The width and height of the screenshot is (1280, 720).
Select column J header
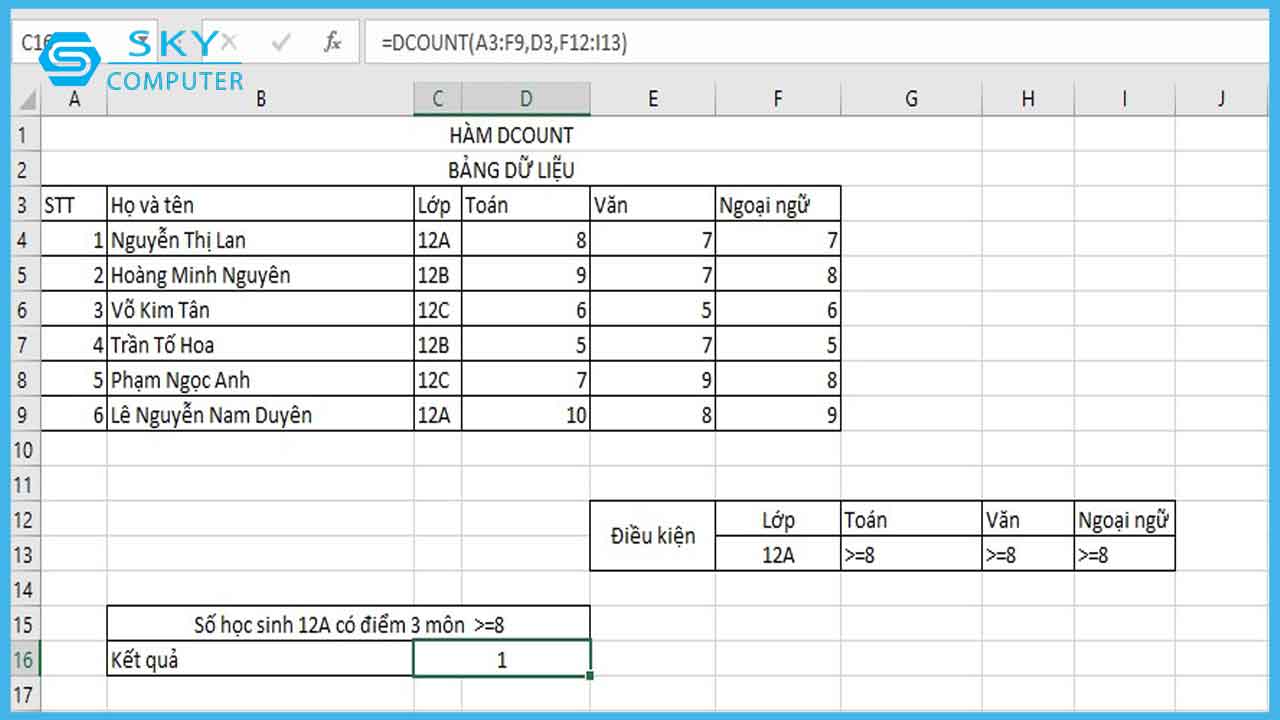coord(1221,99)
